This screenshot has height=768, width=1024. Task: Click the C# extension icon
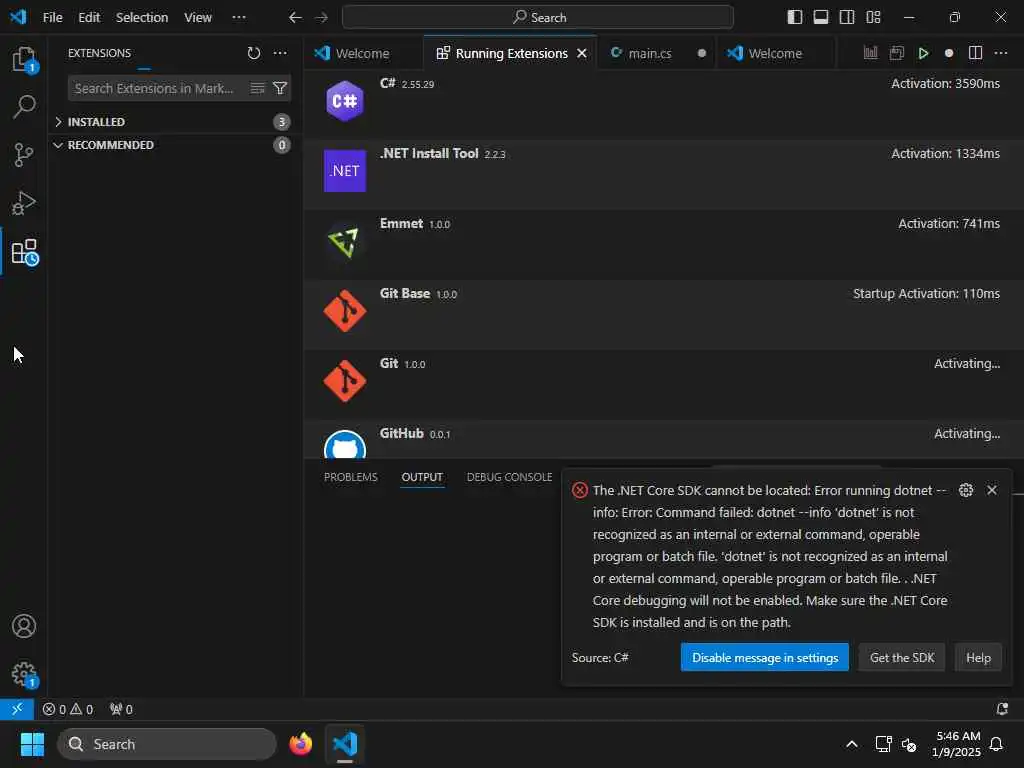345,101
